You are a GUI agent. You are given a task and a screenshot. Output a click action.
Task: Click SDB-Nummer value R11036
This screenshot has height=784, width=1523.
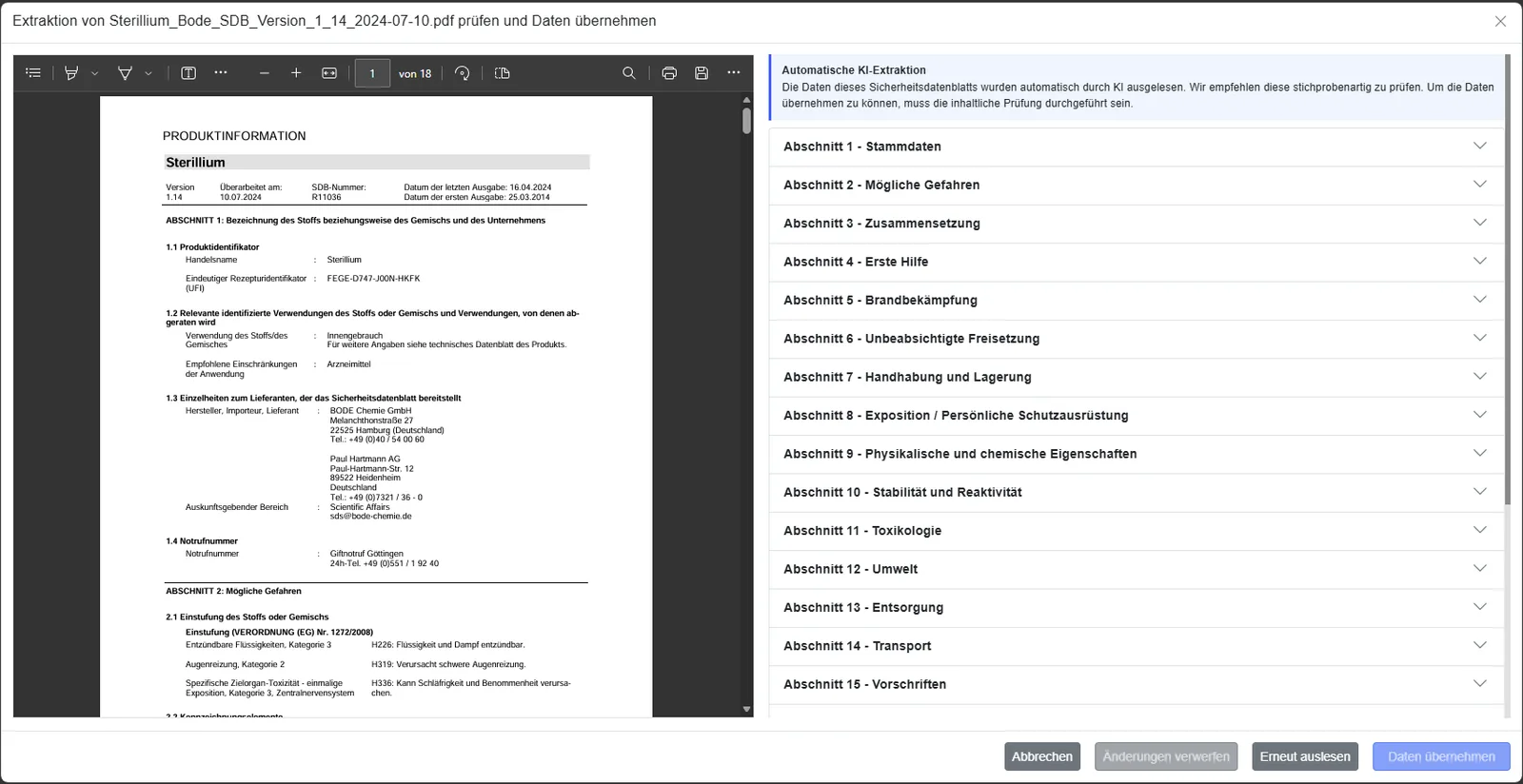point(326,197)
